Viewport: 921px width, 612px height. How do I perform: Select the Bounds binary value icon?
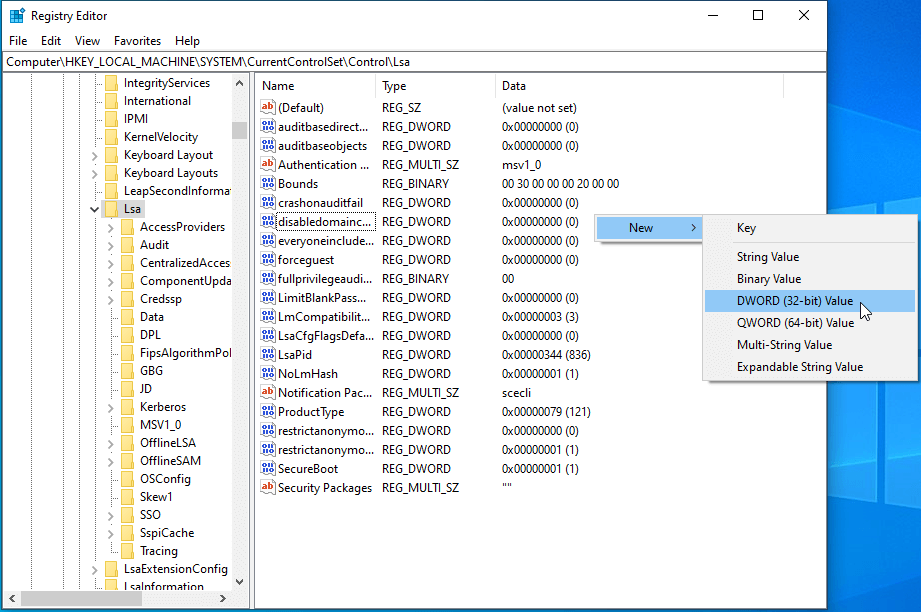pos(267,184)
